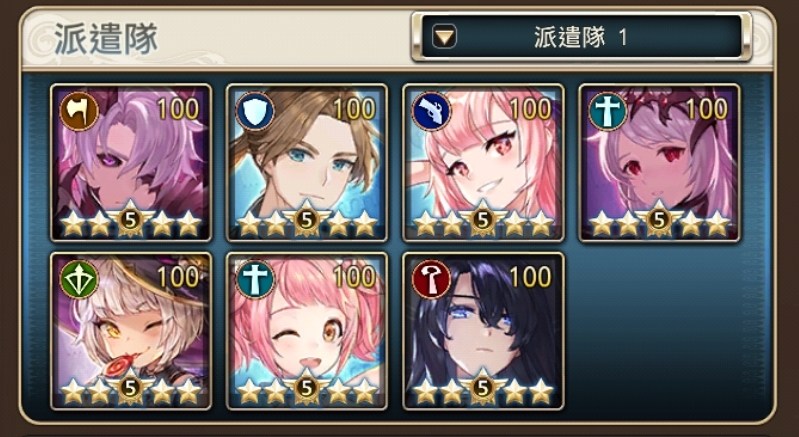Image resolution: width=799 pixels, height=437 pixels.
Task: Click the red staff class icon on dark-haired hero
Action: click(x=432, y=280)
